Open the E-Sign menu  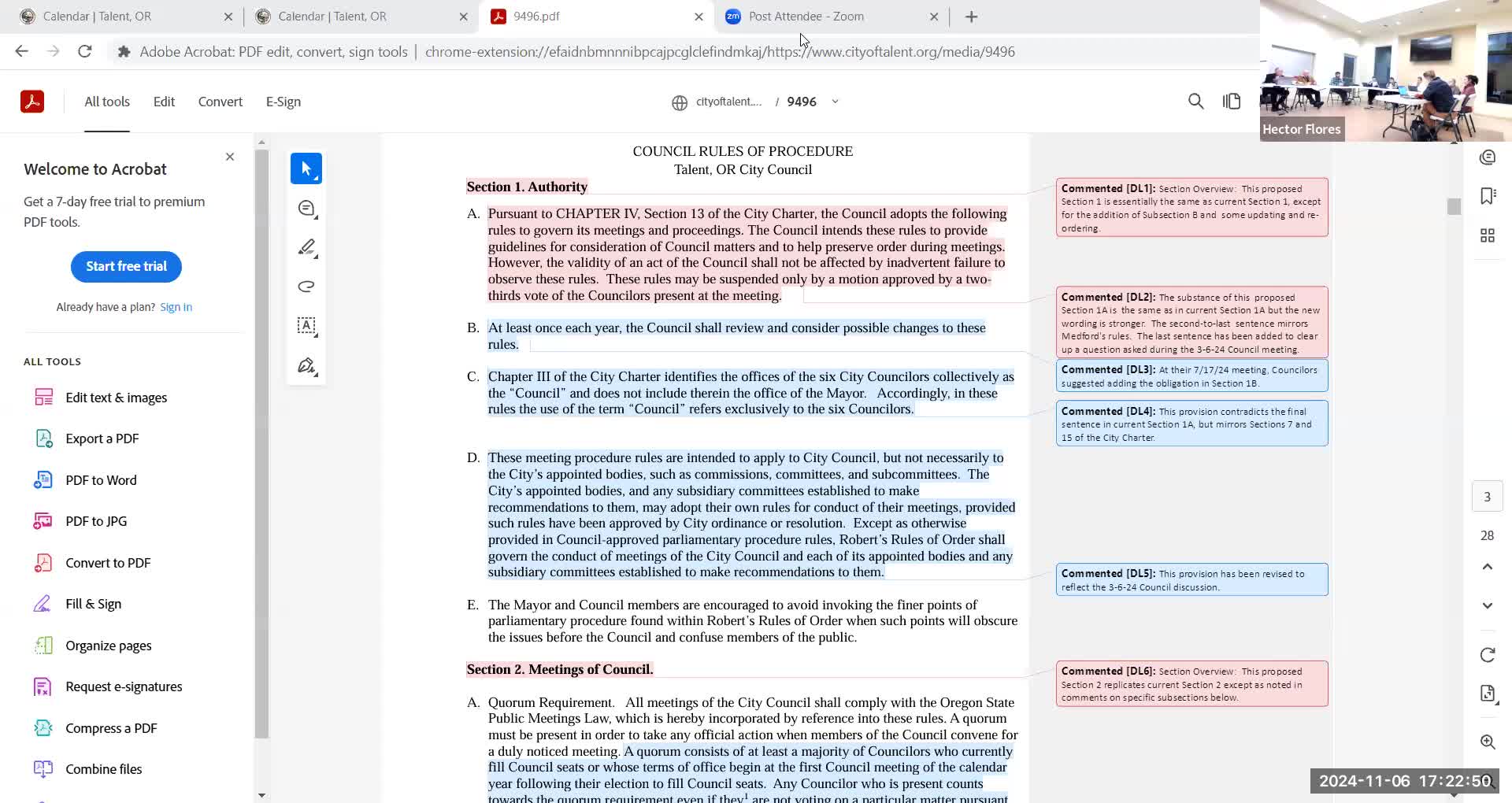[283, 102]
